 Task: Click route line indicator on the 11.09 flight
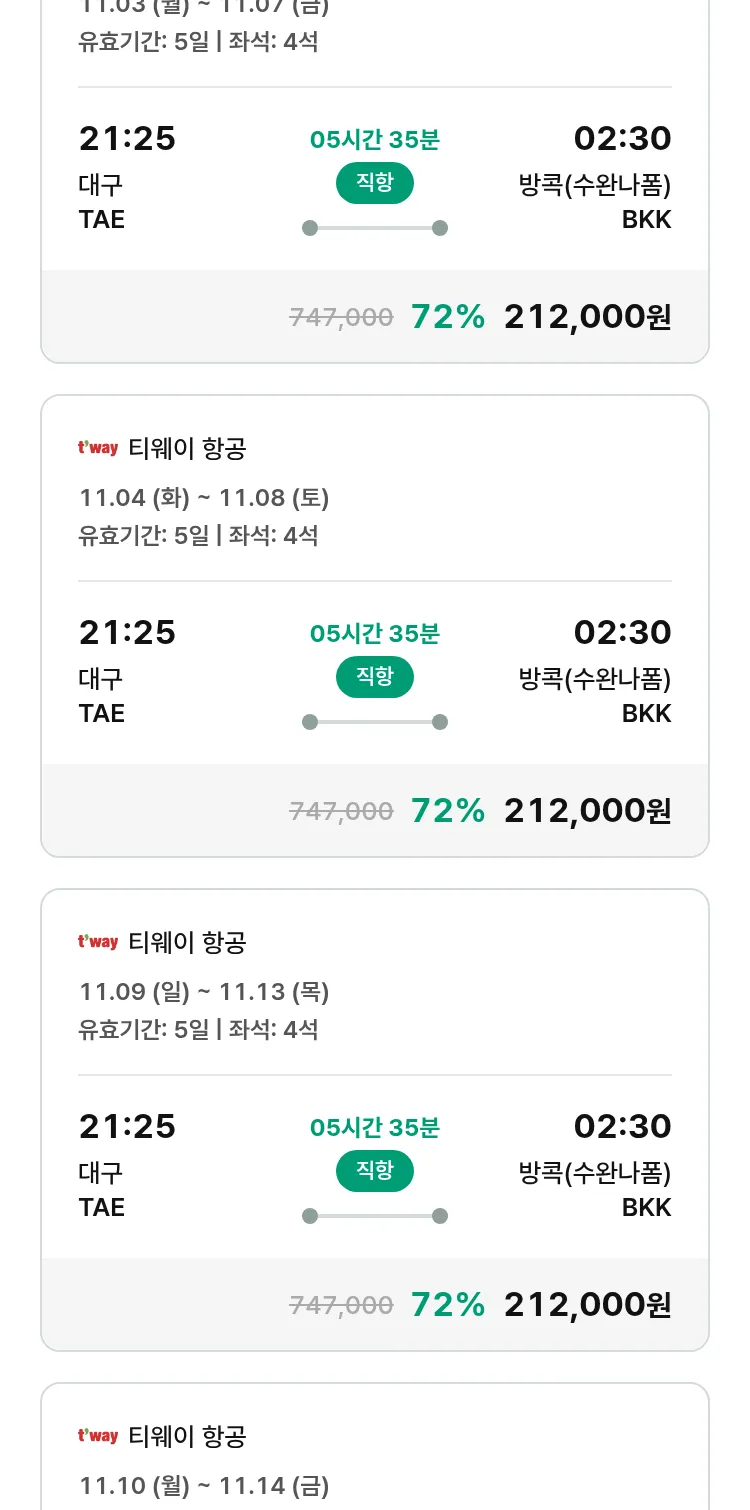(x=374, y=1216)
